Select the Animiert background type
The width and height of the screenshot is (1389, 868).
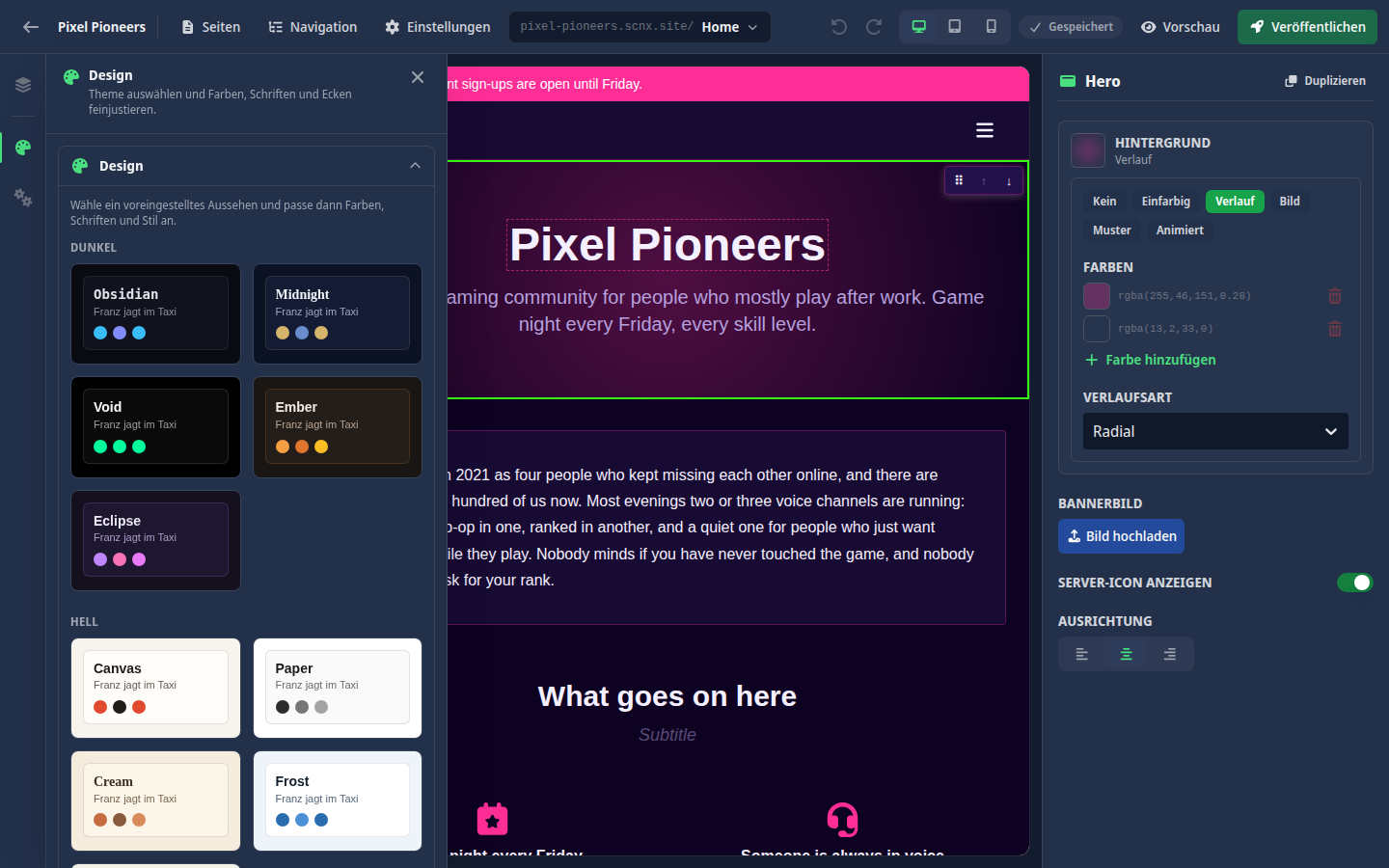[1180, 231]
